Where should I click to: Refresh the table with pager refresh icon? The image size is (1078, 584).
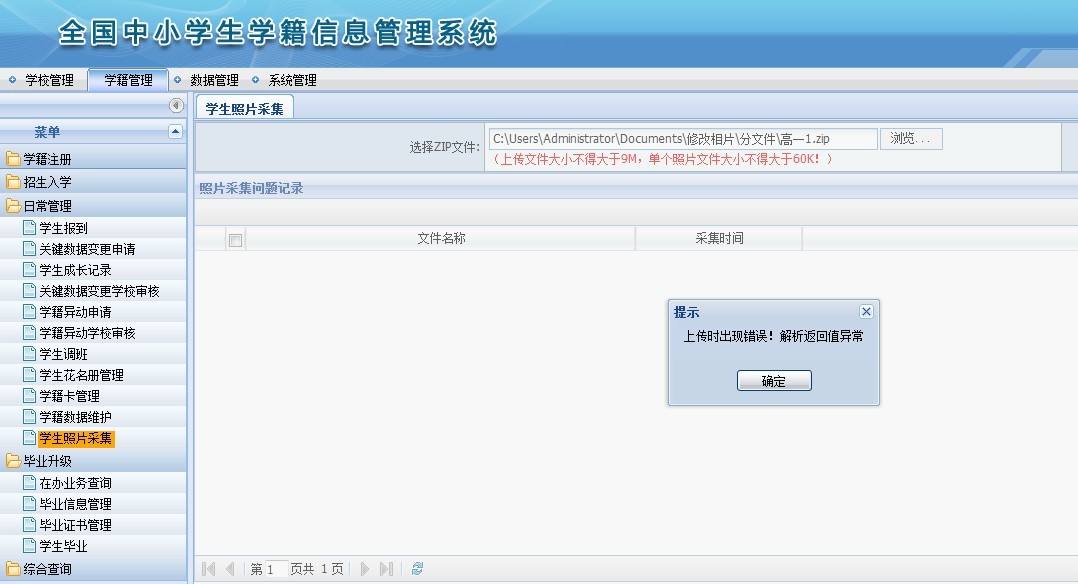pos(417,569)
